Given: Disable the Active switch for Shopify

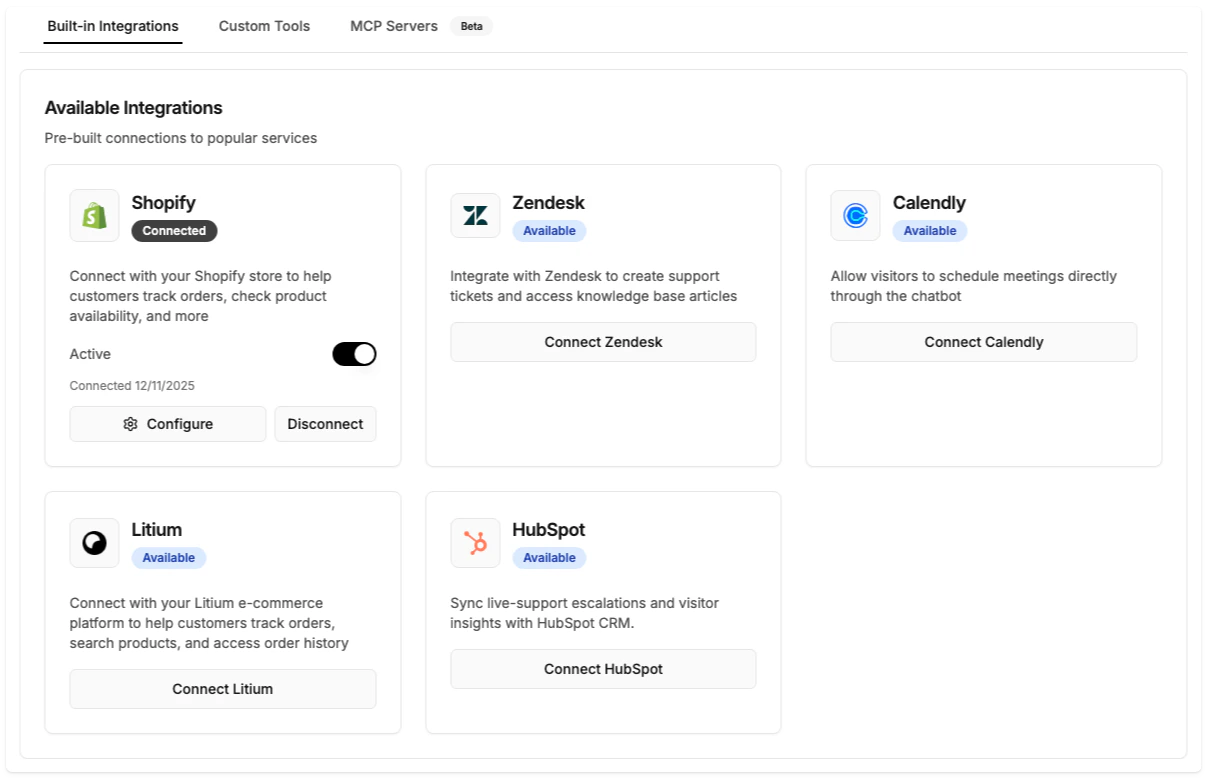Looking at the screenshot, I should (x=354, y=353).
